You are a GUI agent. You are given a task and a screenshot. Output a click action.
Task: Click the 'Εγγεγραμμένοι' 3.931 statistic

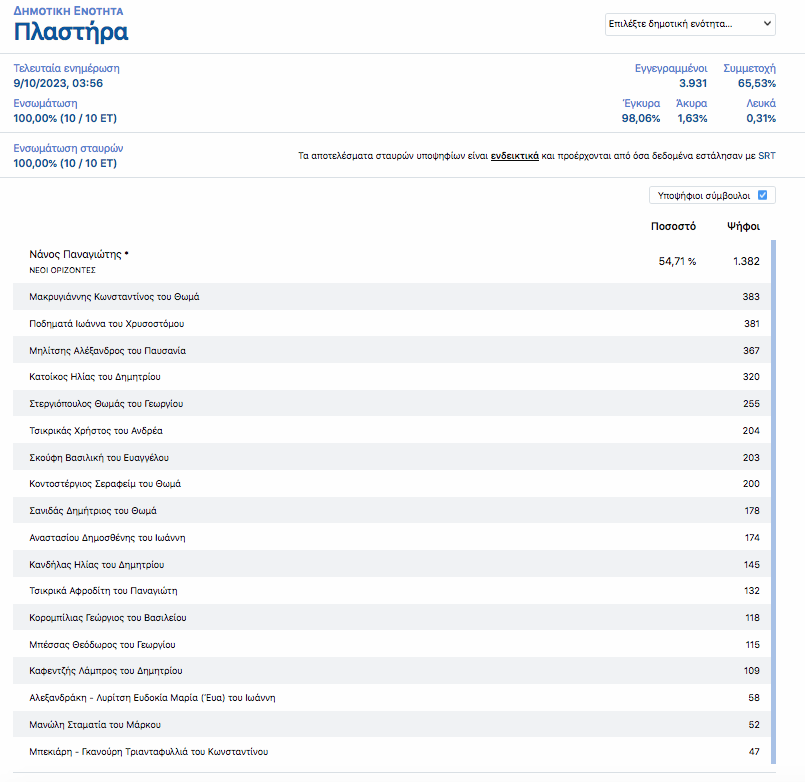(671, 76)
